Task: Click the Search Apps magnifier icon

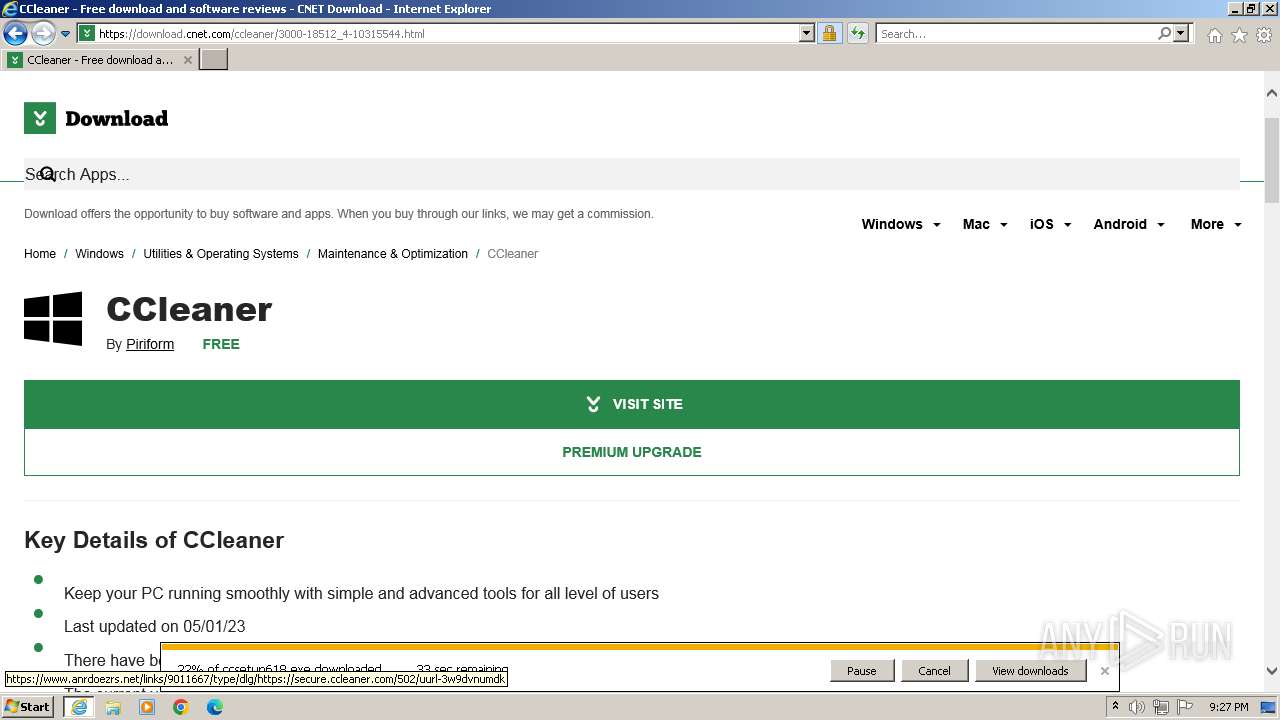Action: click(x=47, y=174)
